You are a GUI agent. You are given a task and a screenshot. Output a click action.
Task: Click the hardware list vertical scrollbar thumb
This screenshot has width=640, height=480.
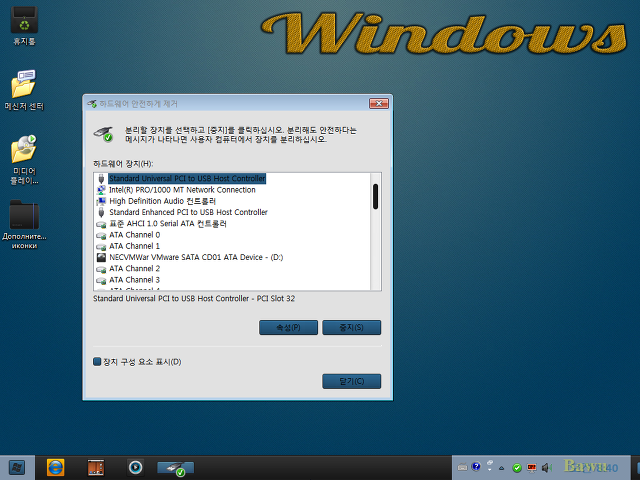point(376,196)
